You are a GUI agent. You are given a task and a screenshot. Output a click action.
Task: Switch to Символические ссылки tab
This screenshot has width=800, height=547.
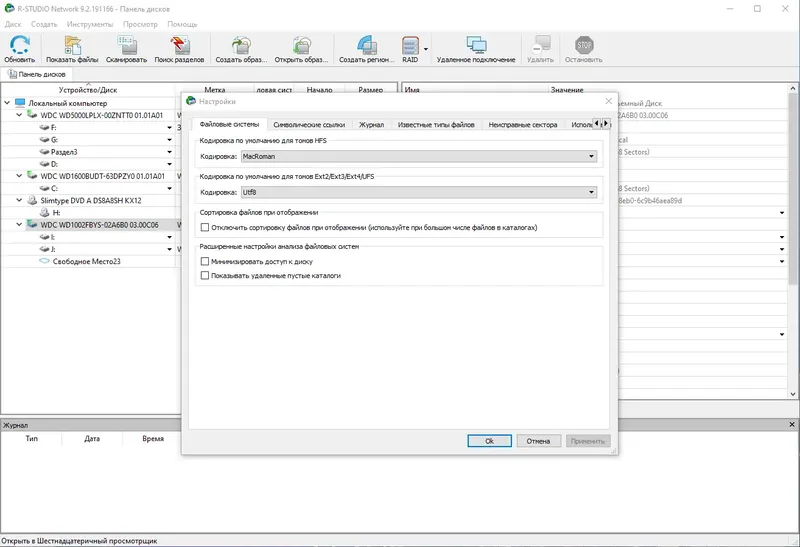[x=309, y=125]
